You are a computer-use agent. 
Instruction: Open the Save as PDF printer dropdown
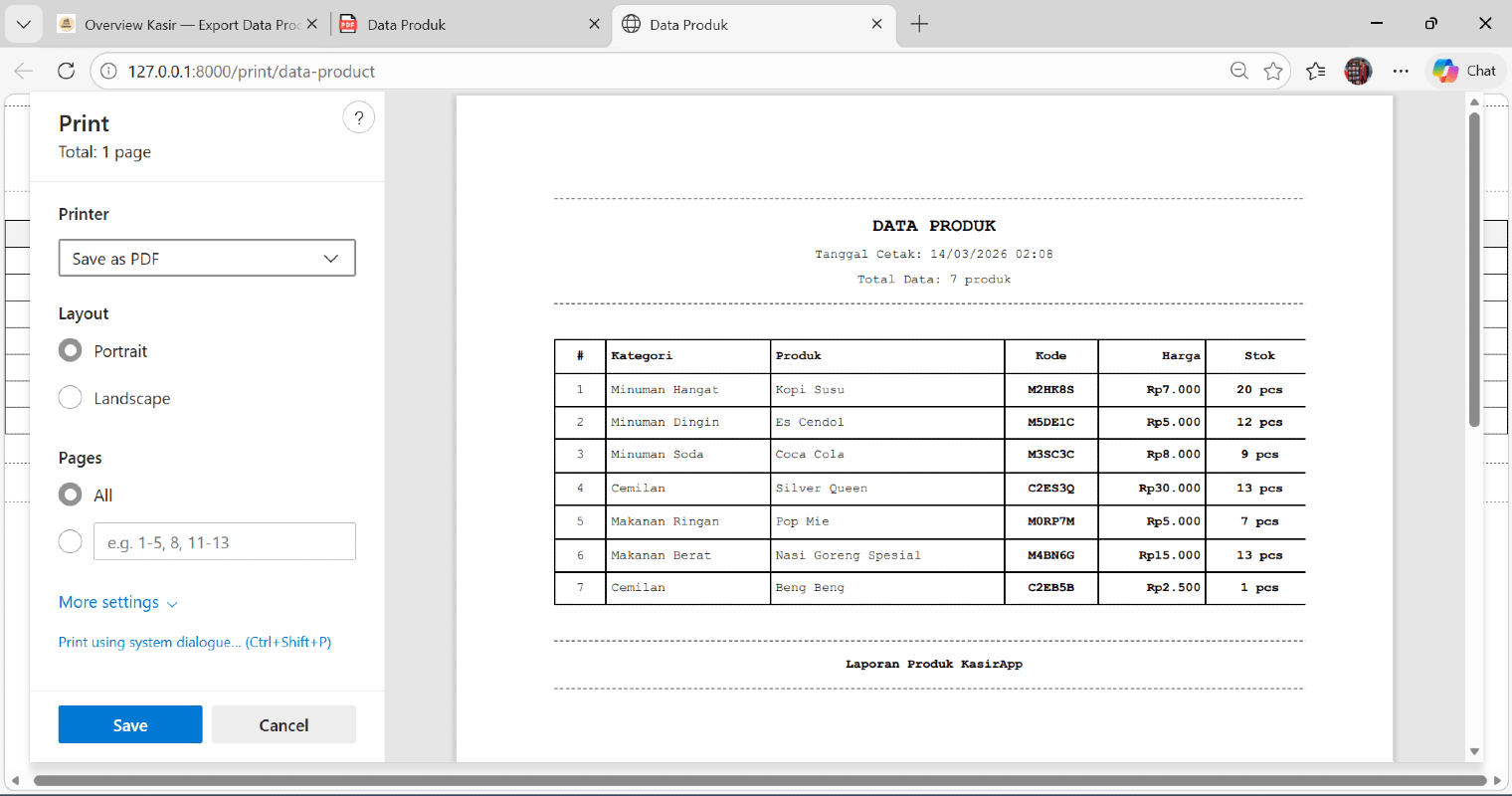point(207,258)
